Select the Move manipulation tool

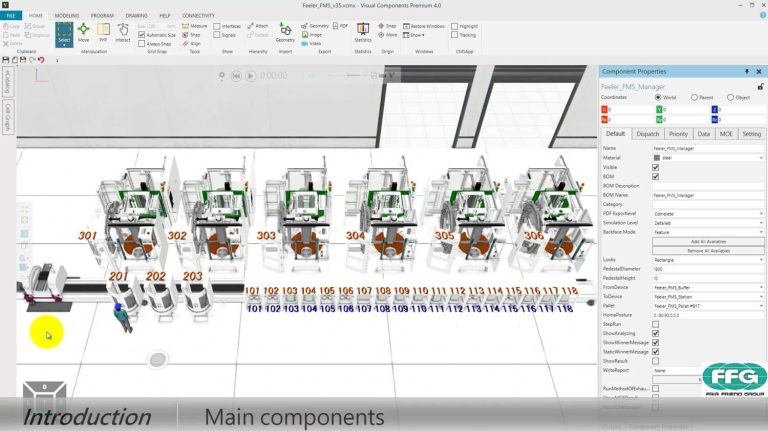83,33
